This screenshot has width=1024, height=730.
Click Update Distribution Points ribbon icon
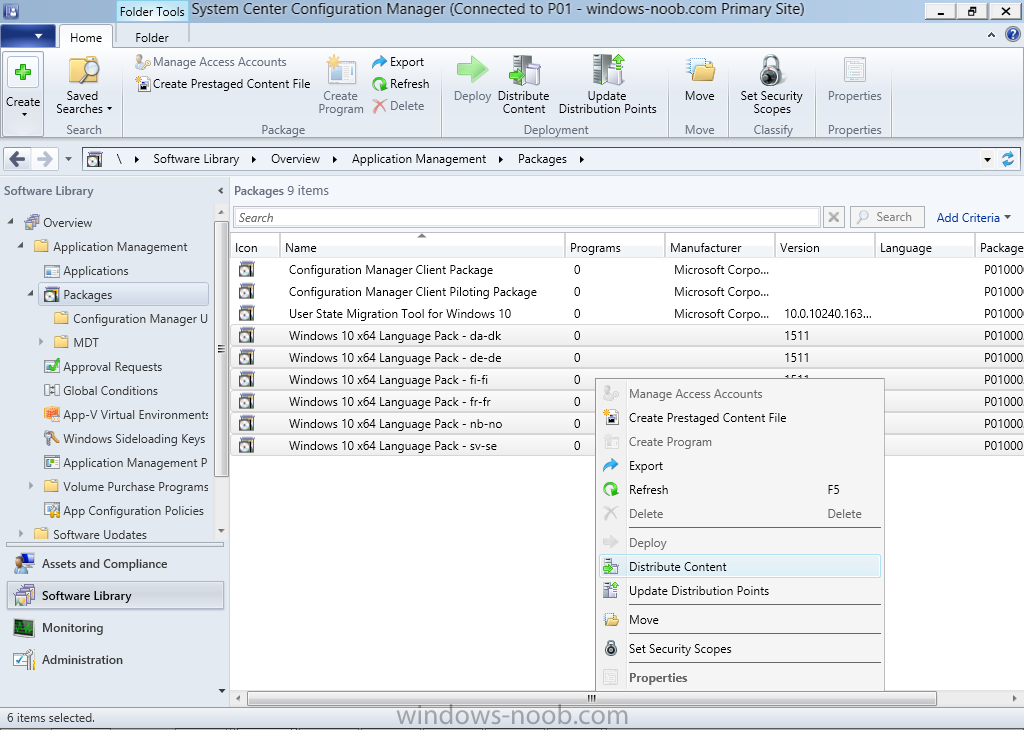[608, 71]
